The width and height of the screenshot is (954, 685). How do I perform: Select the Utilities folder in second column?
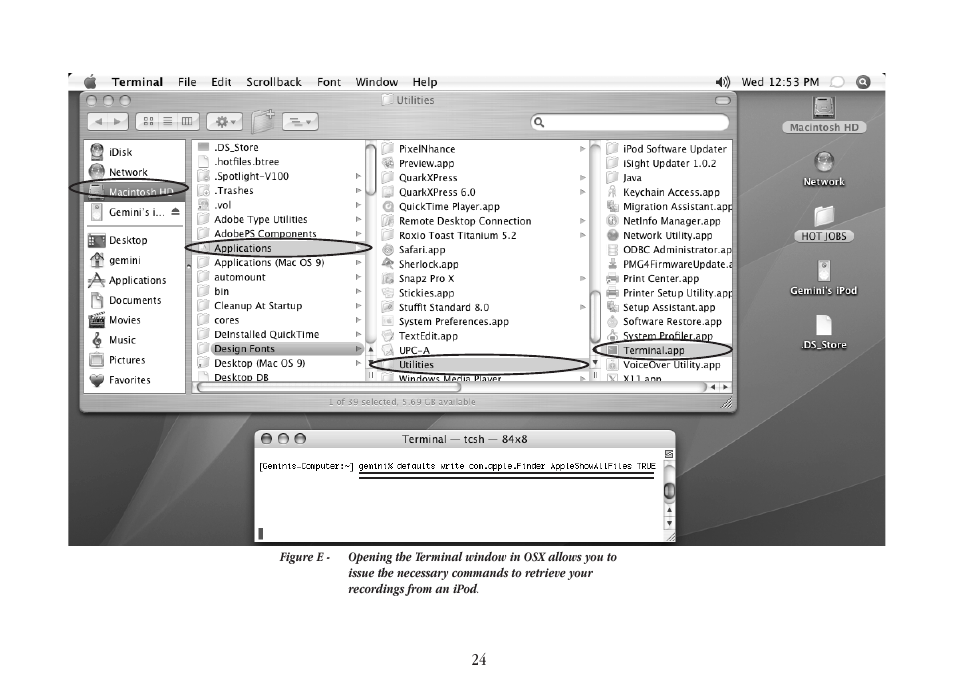tap(484, 365)
